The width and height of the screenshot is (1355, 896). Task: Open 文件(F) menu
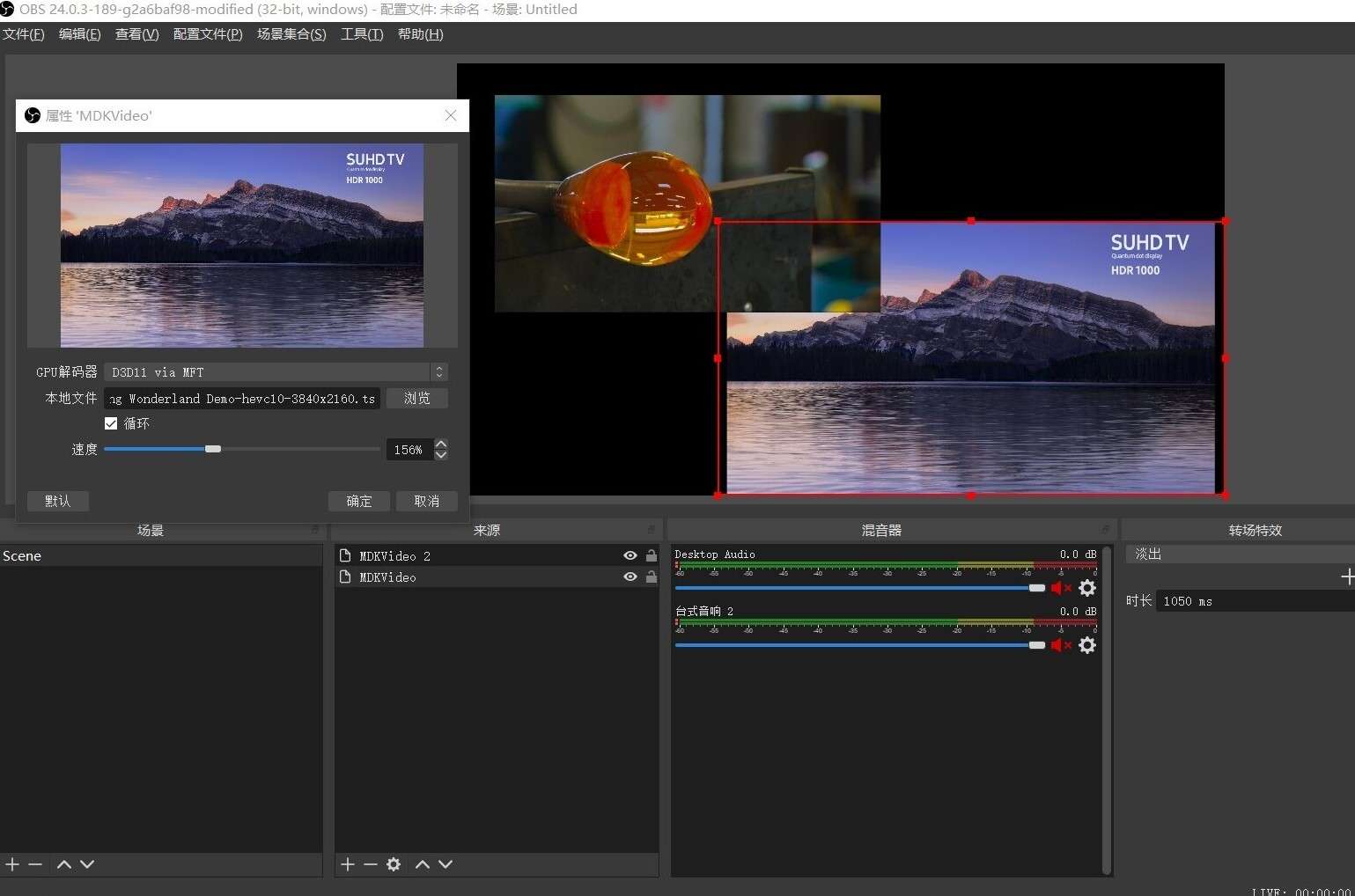tap(23, 34)
